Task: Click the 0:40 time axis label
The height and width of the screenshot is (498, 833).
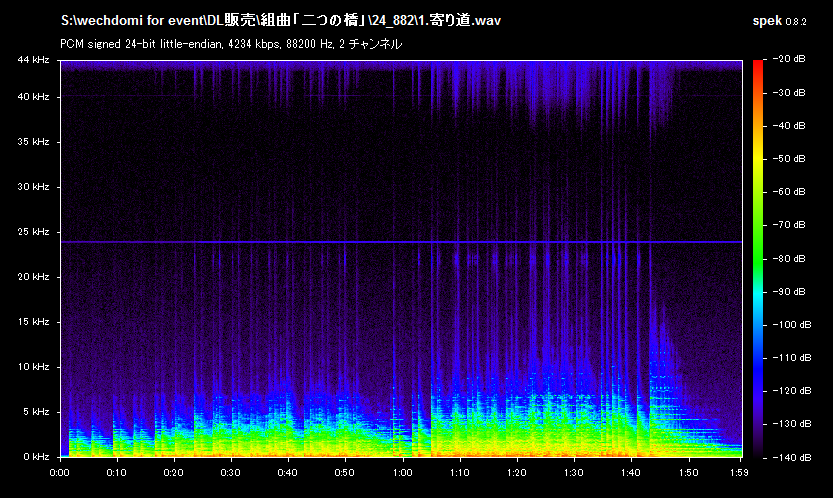Action: pos(287,473)
